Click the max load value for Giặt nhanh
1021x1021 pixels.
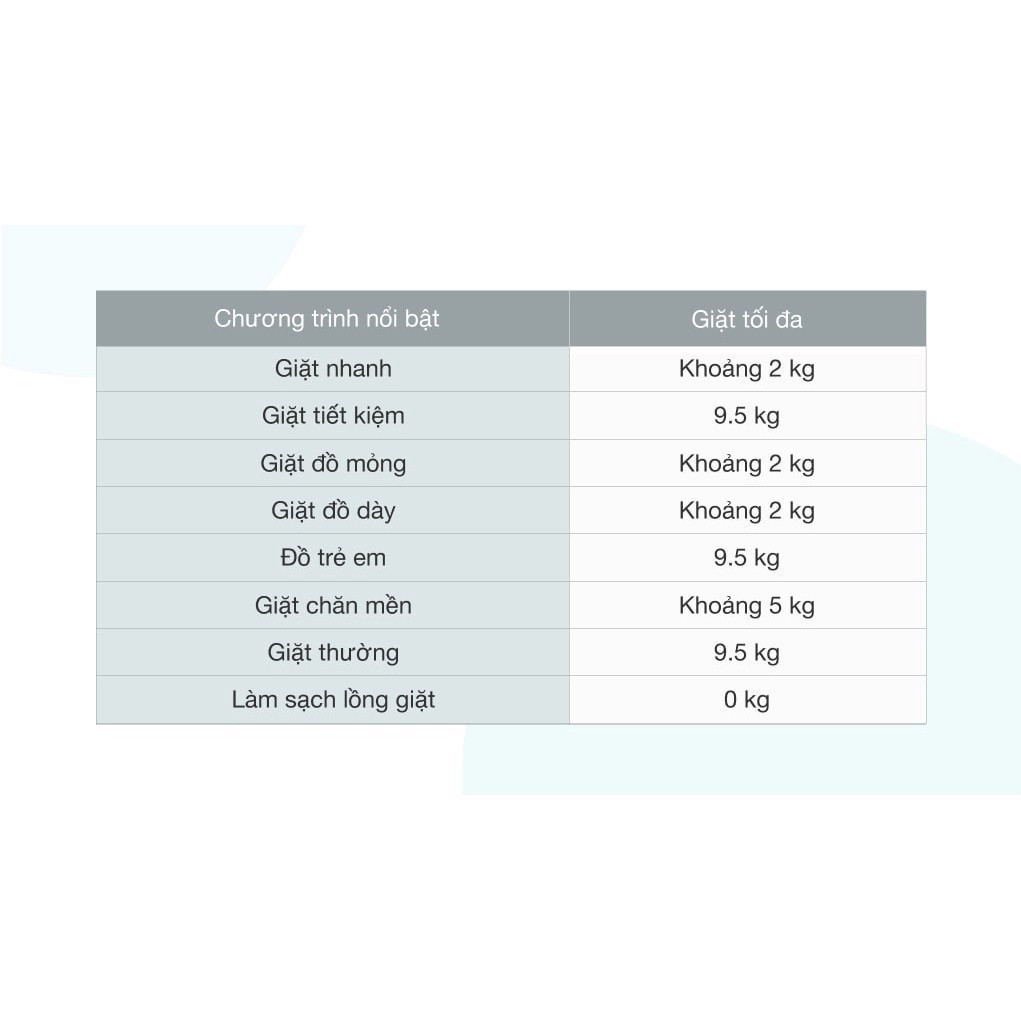point(746,369)
